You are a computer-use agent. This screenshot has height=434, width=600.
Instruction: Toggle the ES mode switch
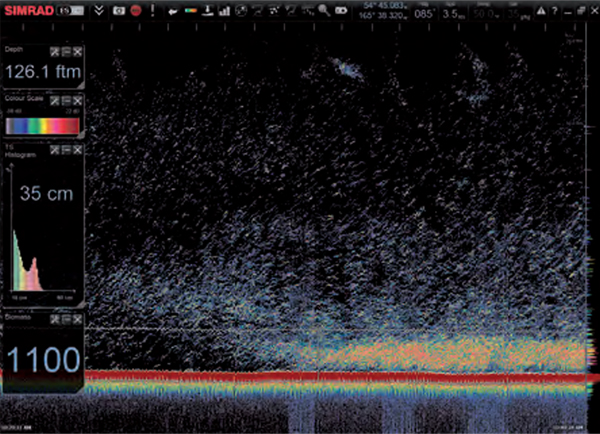point(70,10)
